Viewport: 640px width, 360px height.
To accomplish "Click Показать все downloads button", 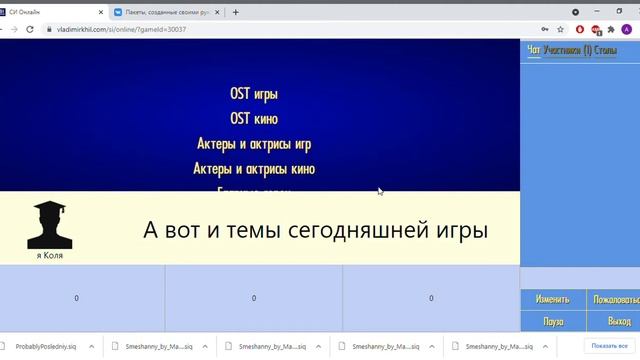I will [609, 346].
